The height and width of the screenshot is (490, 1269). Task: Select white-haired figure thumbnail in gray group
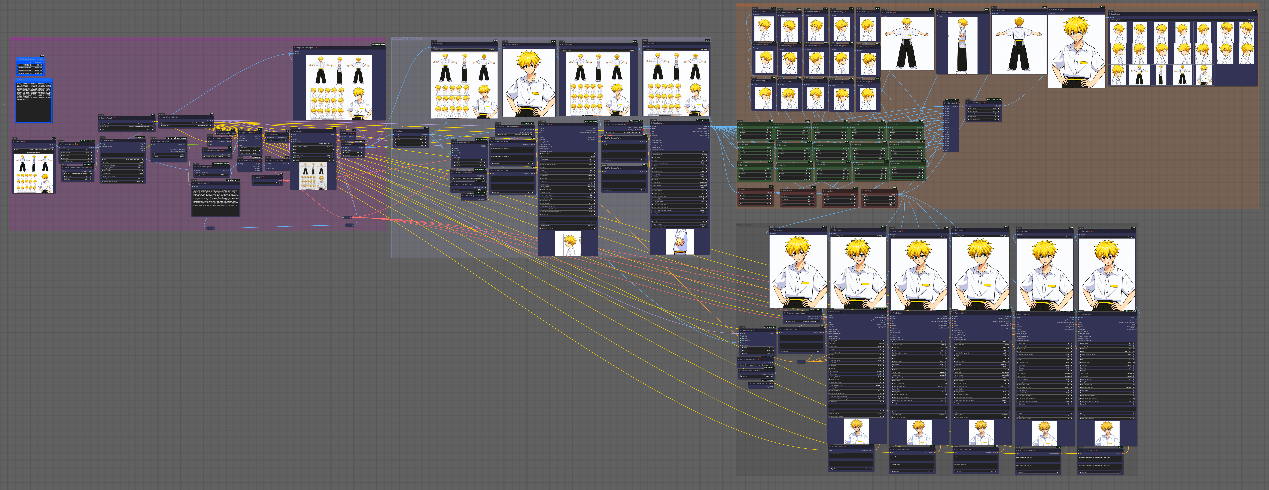pos(679,242)
